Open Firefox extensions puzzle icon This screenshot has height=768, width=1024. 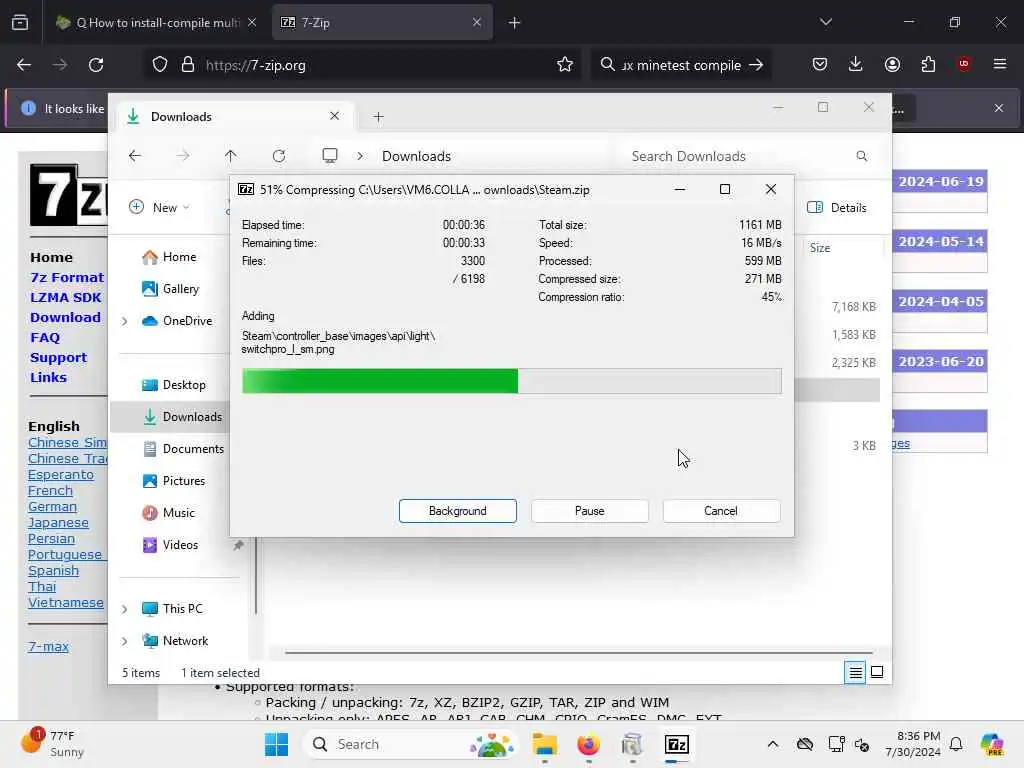coord(928,64)
